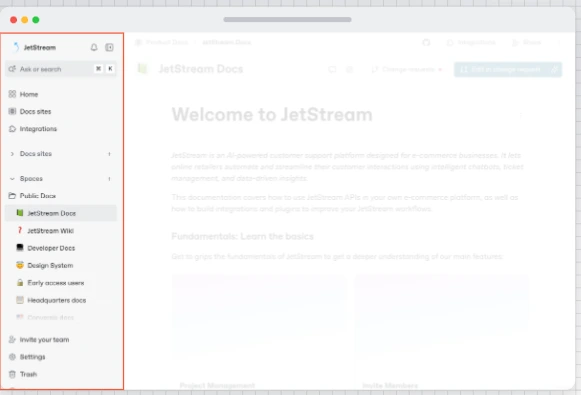Expand the Docs sites section chevron
This screenshot has width=581, height=395.
[x=12, y=154]
